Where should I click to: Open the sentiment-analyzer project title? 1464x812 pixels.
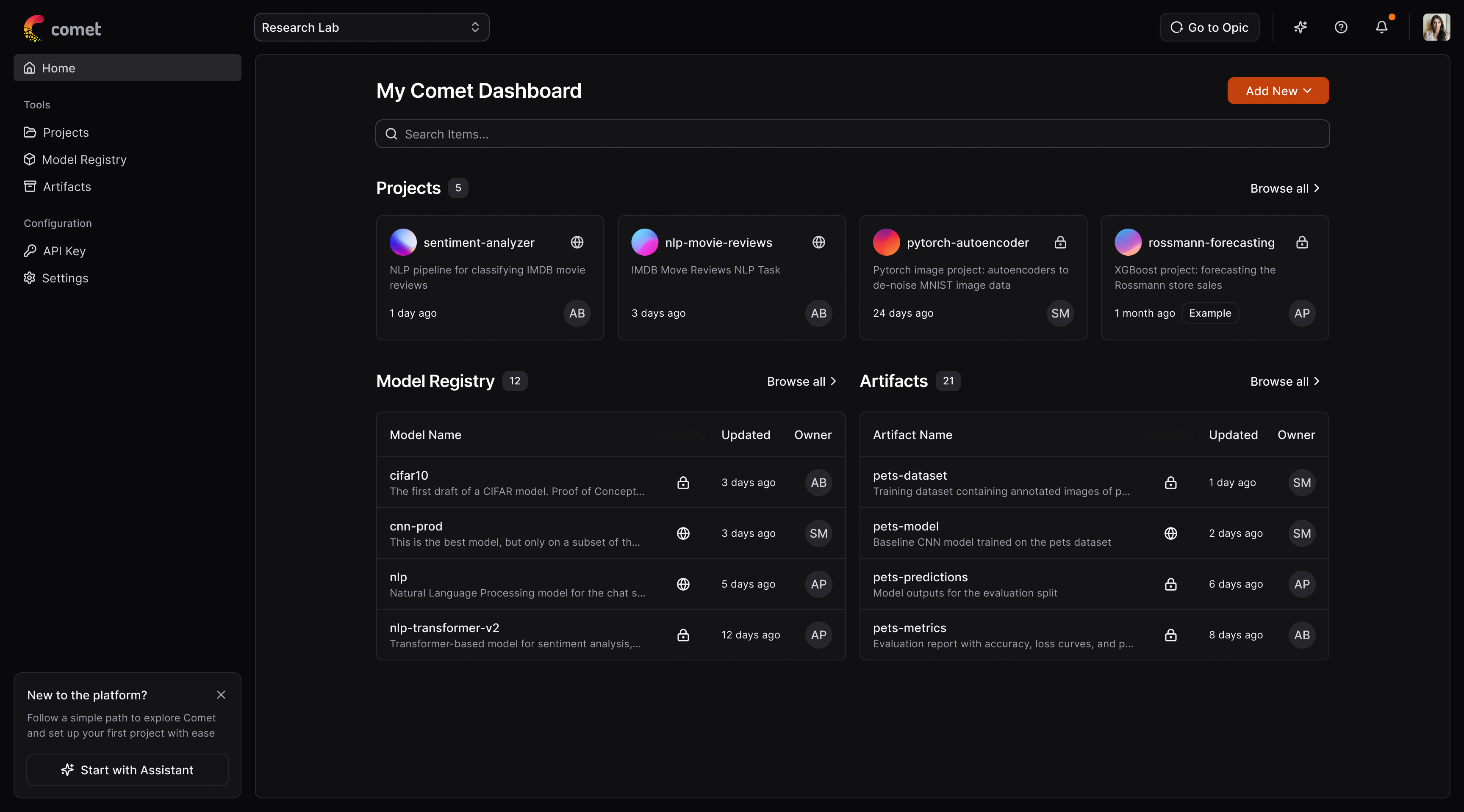(x=479, y=243)
